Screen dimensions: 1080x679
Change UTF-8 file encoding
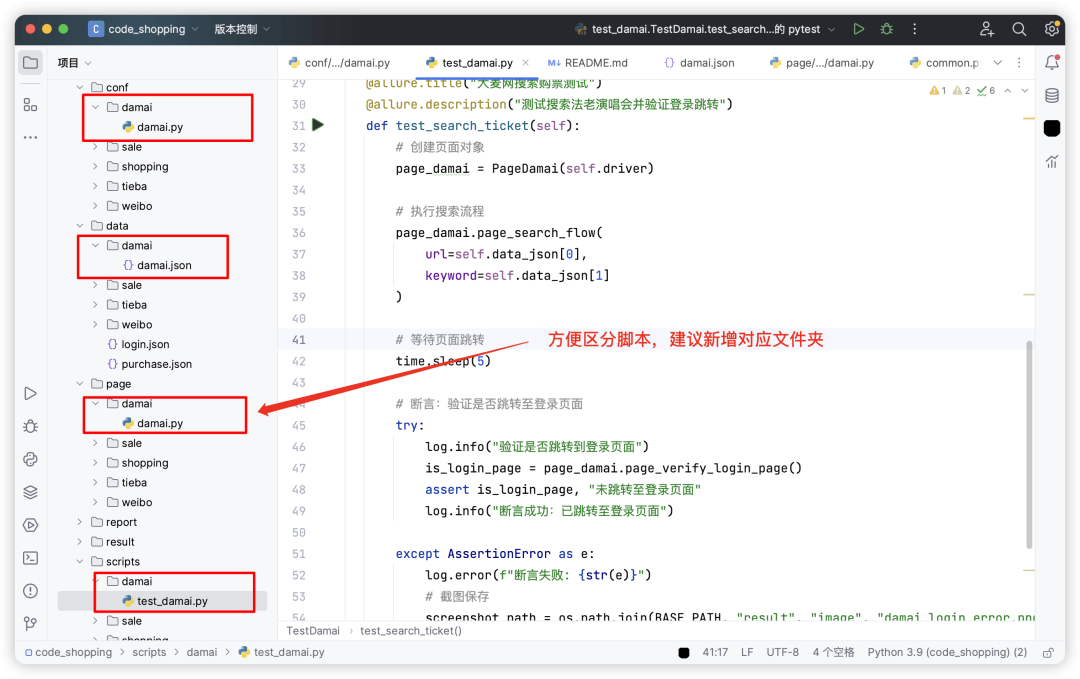point(782,652)
